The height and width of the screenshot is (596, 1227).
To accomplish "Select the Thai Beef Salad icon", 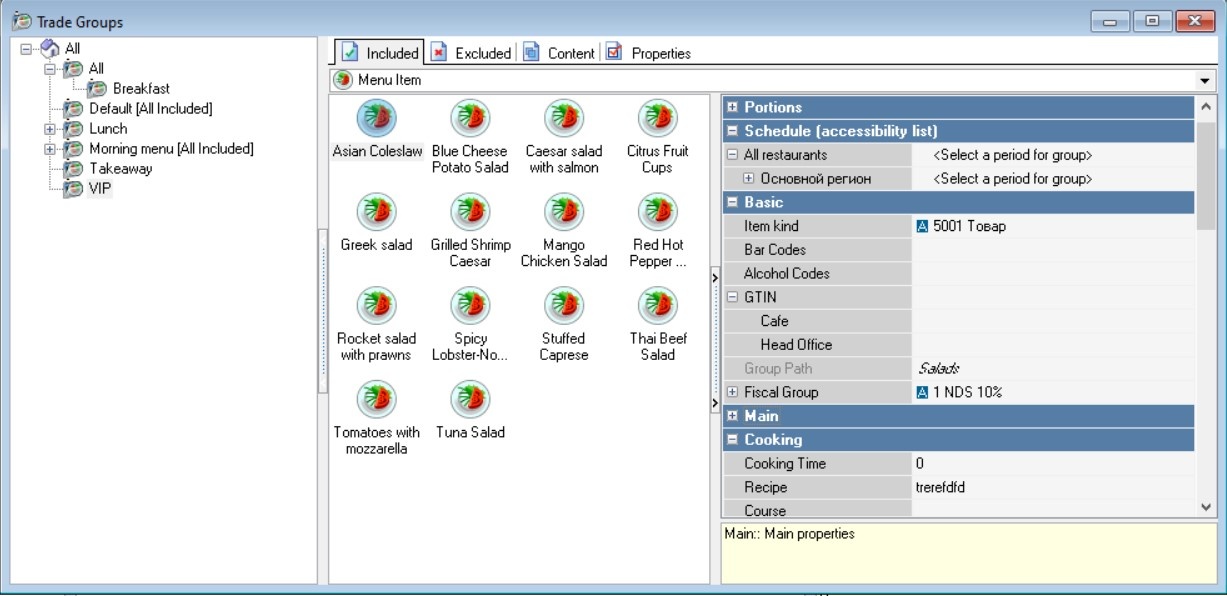I will 658,306.
